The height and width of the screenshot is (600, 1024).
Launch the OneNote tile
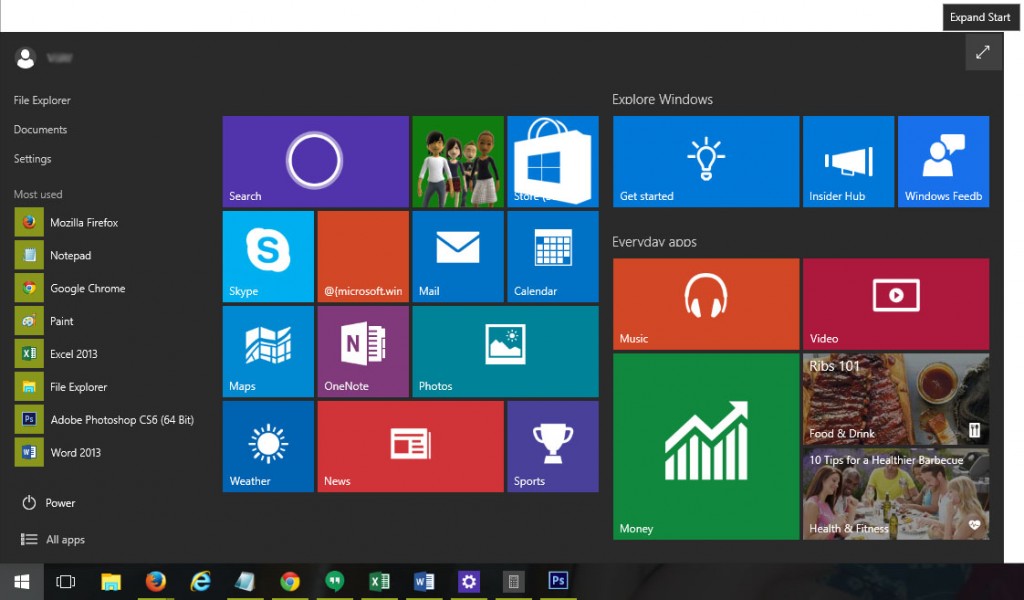click(x=363, y=351)
